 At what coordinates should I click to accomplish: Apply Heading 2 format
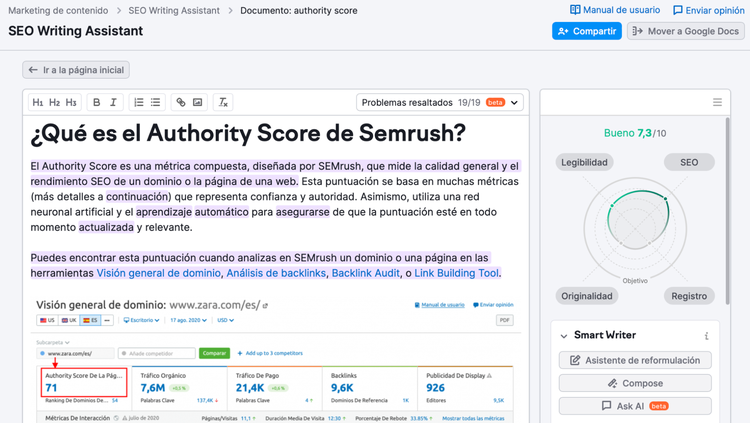point(55,102)
